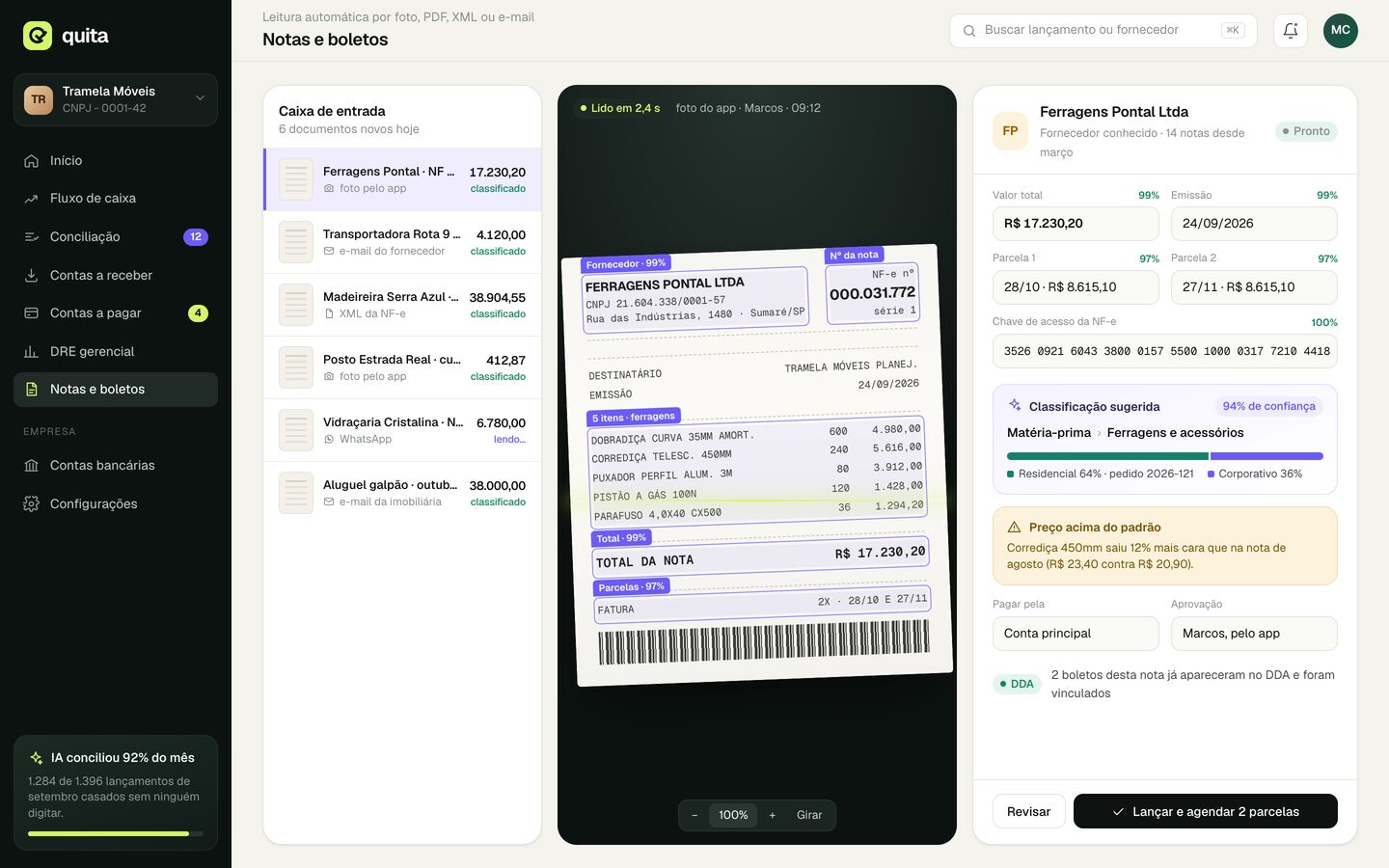Click the sparkle icon beside Classificação sugerida

point(1015,406)
